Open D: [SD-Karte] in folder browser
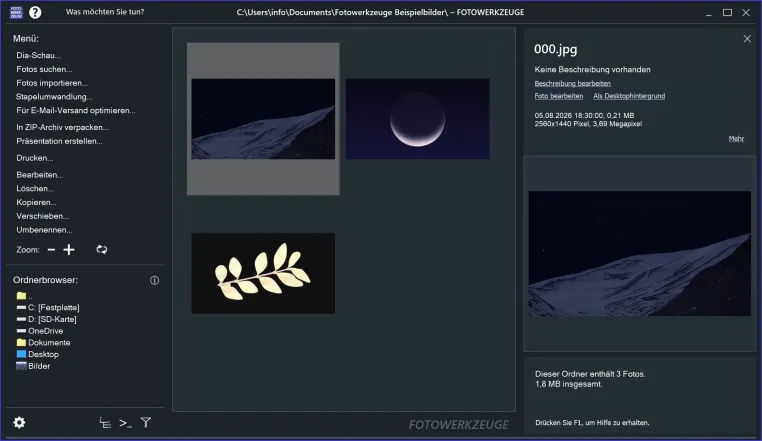Image resolution: width=762 pixels, height=441 pixels. pos(52,319)
